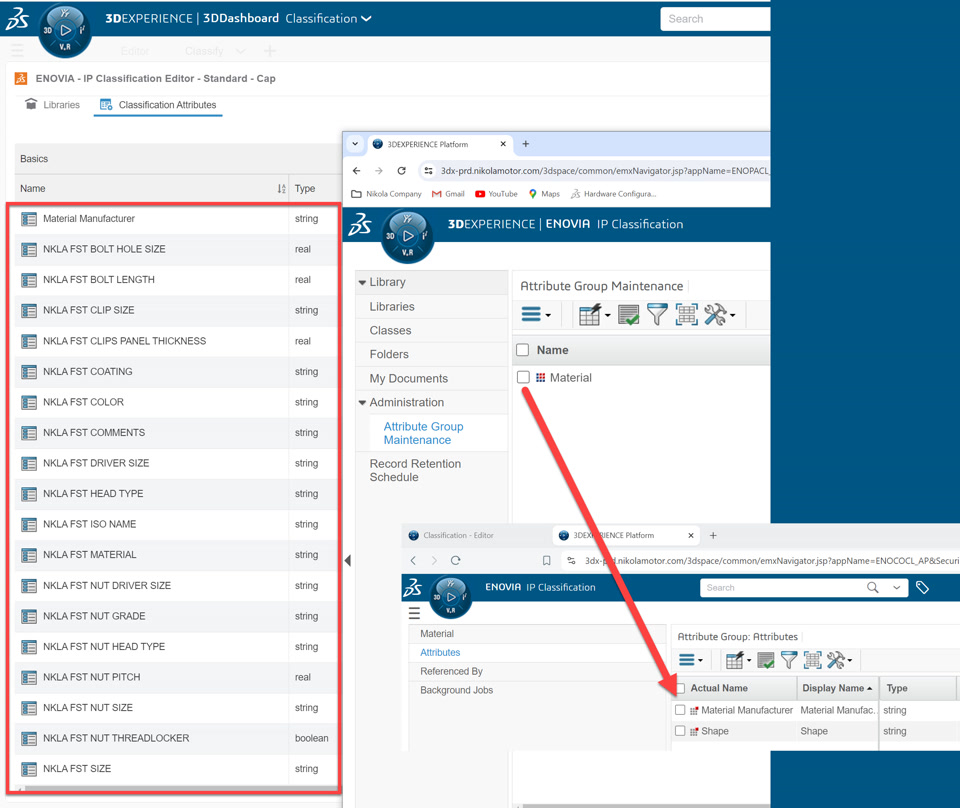Click the NKLA FST CLIP SIZE row icon
Screen dimensions: 960x808
(x=29, y=310)
